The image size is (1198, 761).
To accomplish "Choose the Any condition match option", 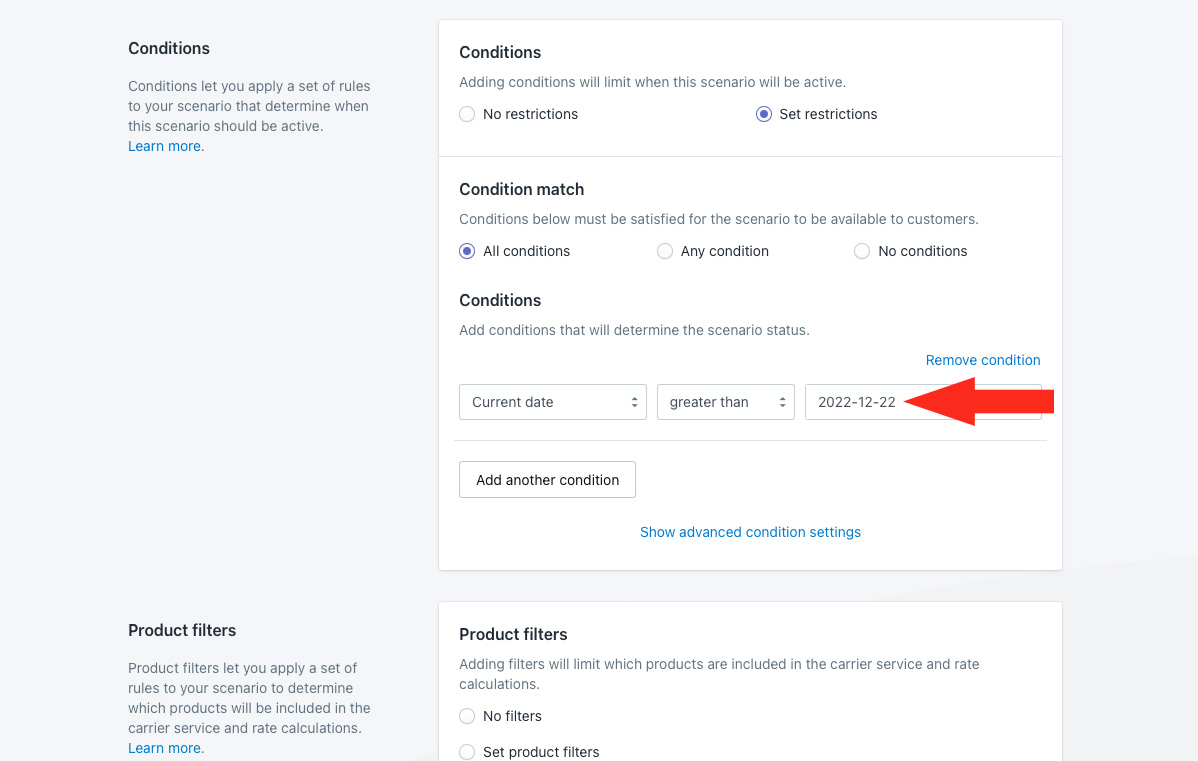I will pyautogui.click(x=665, y=251).
